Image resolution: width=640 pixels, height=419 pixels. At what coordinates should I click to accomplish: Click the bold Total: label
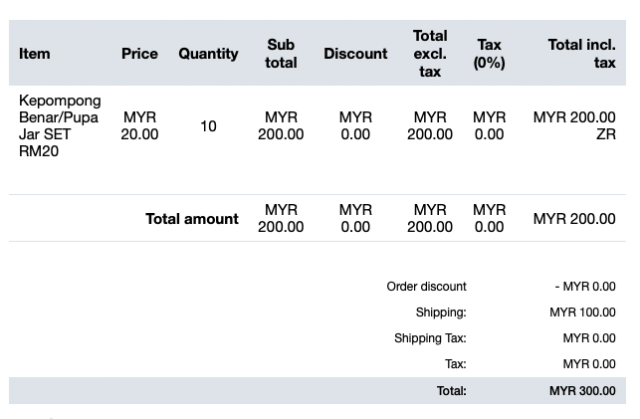[451, 391]
